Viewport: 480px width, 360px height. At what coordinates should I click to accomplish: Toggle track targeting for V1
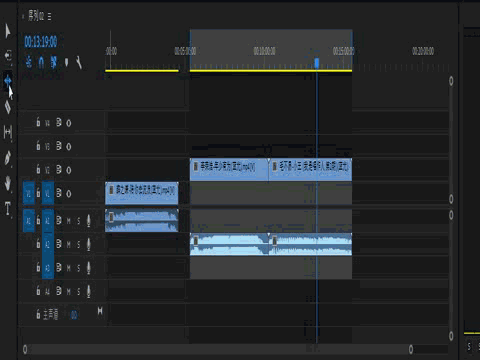(48, 193)
